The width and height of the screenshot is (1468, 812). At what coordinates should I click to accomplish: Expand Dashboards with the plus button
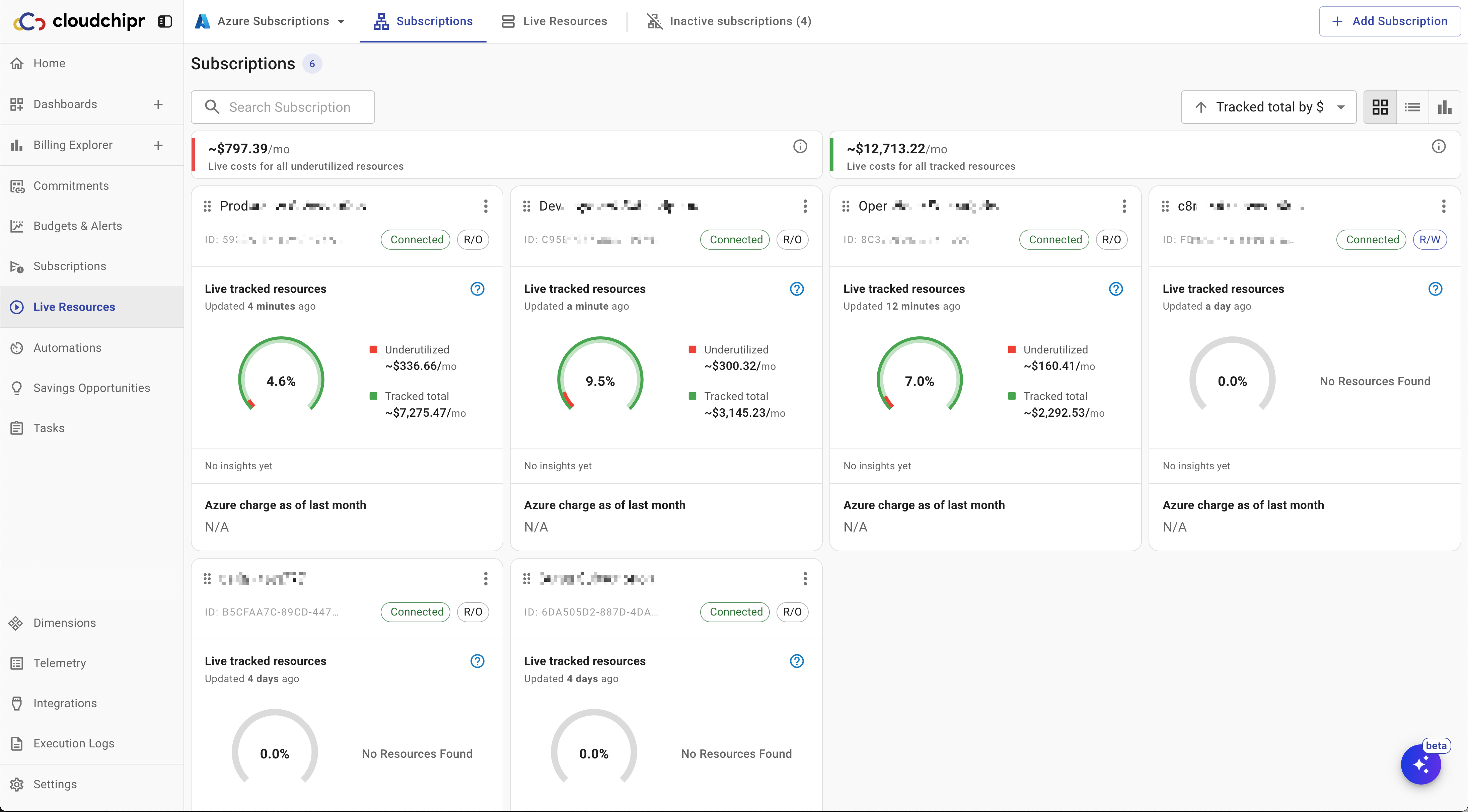tap(158, 104)
